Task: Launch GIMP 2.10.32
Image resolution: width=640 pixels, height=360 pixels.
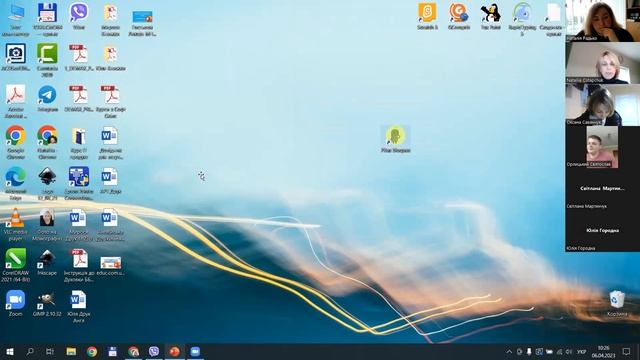Action: 47,304
